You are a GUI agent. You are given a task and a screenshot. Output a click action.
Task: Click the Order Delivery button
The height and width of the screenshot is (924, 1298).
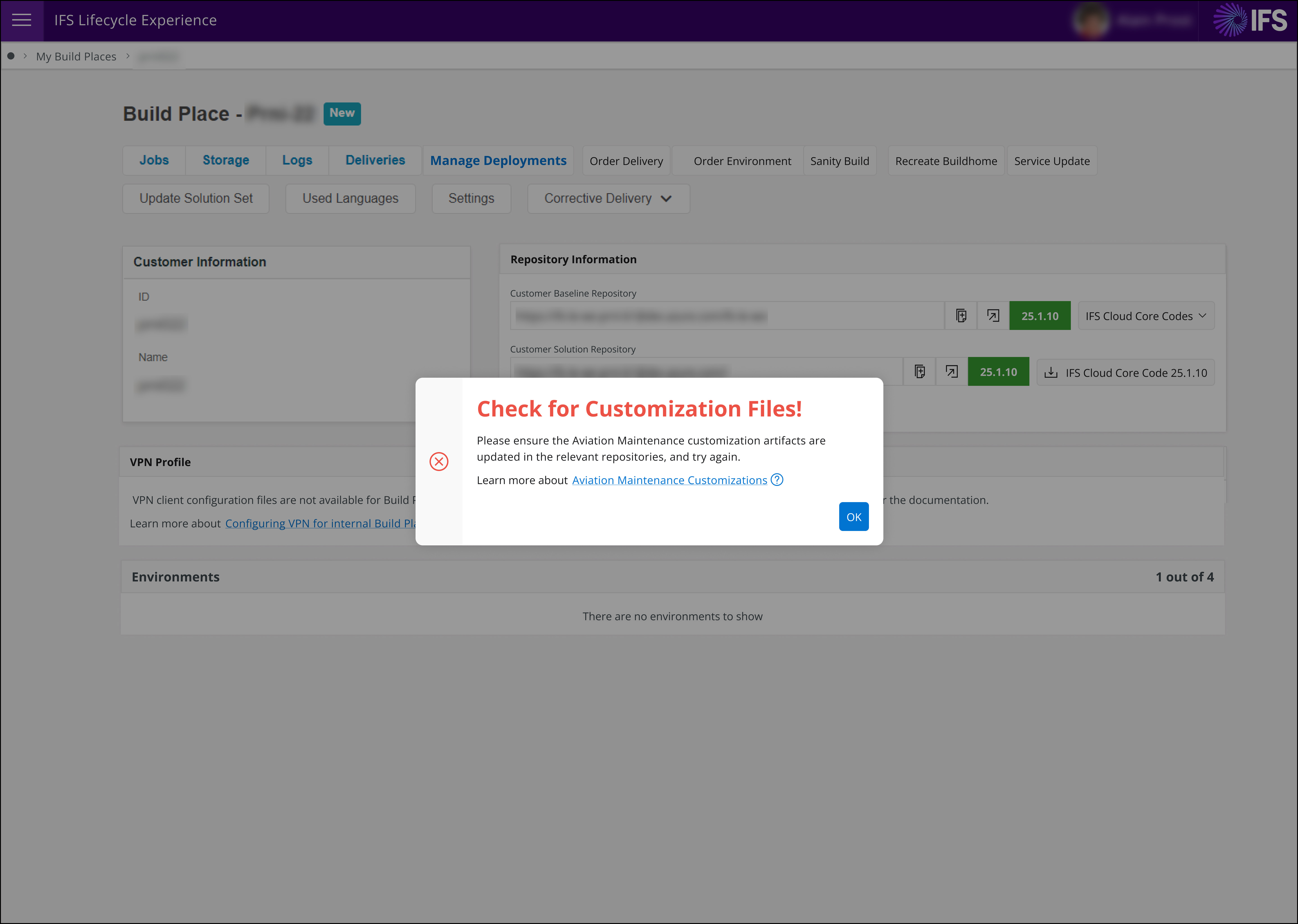(626, 161)
